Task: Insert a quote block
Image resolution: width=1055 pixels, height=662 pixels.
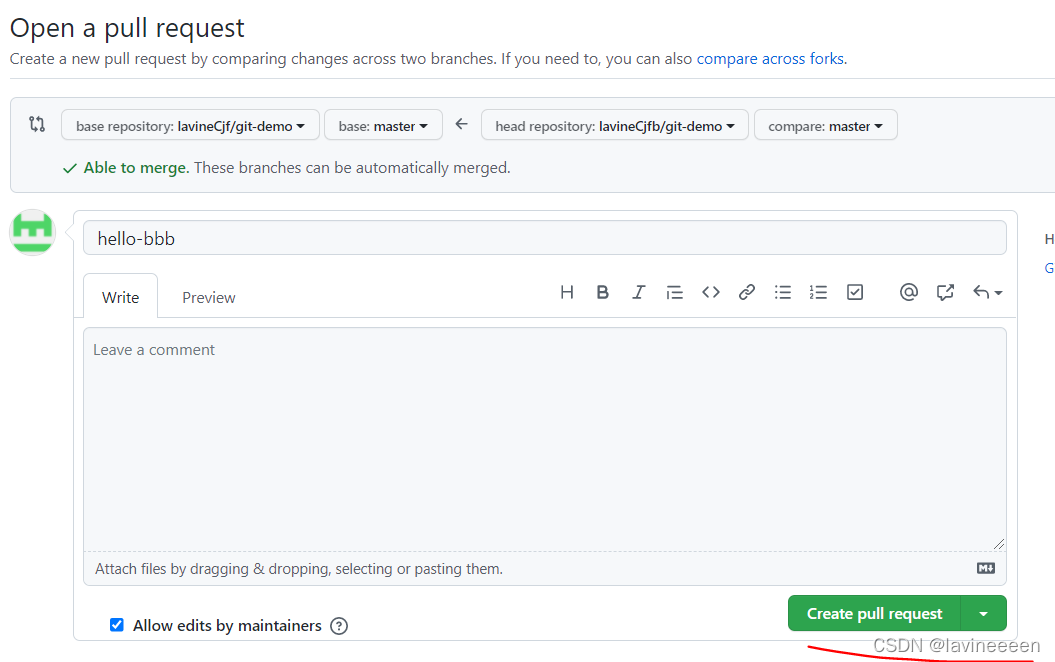Action: coord(674,292)
